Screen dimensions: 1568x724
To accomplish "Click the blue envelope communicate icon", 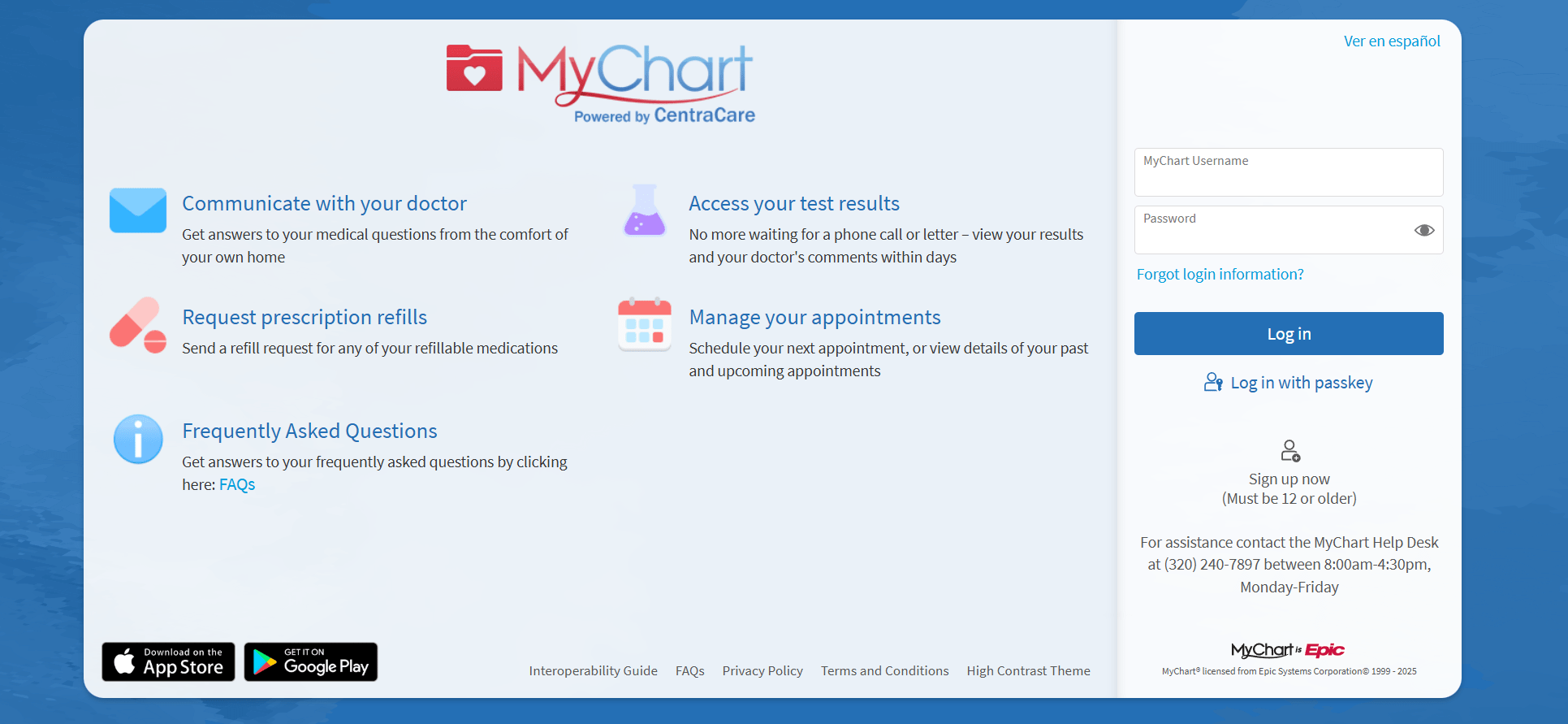I will (x=138, y=210).
